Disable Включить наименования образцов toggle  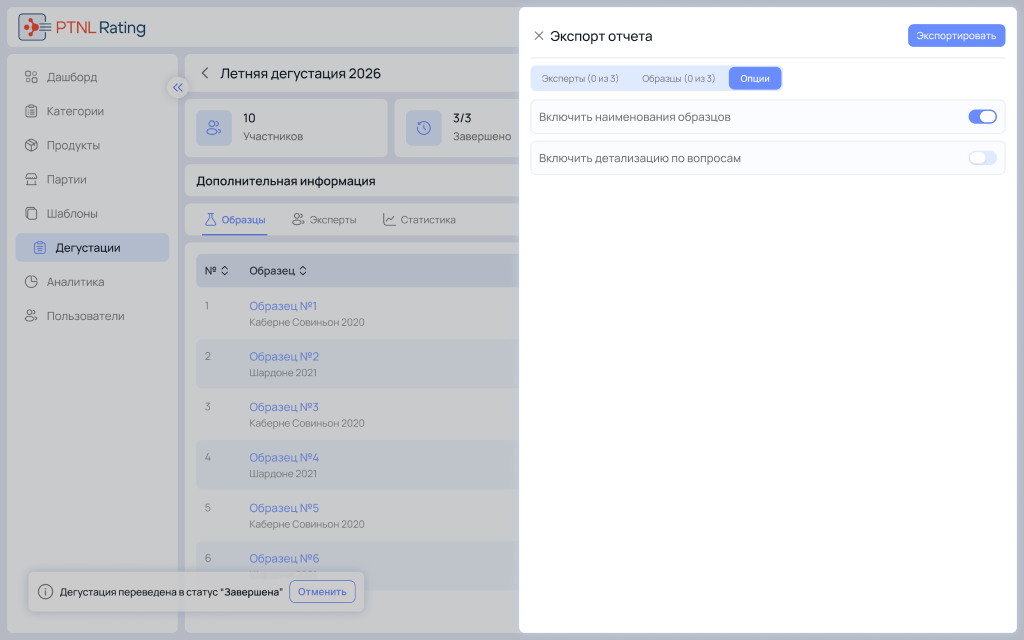[982, 117]
